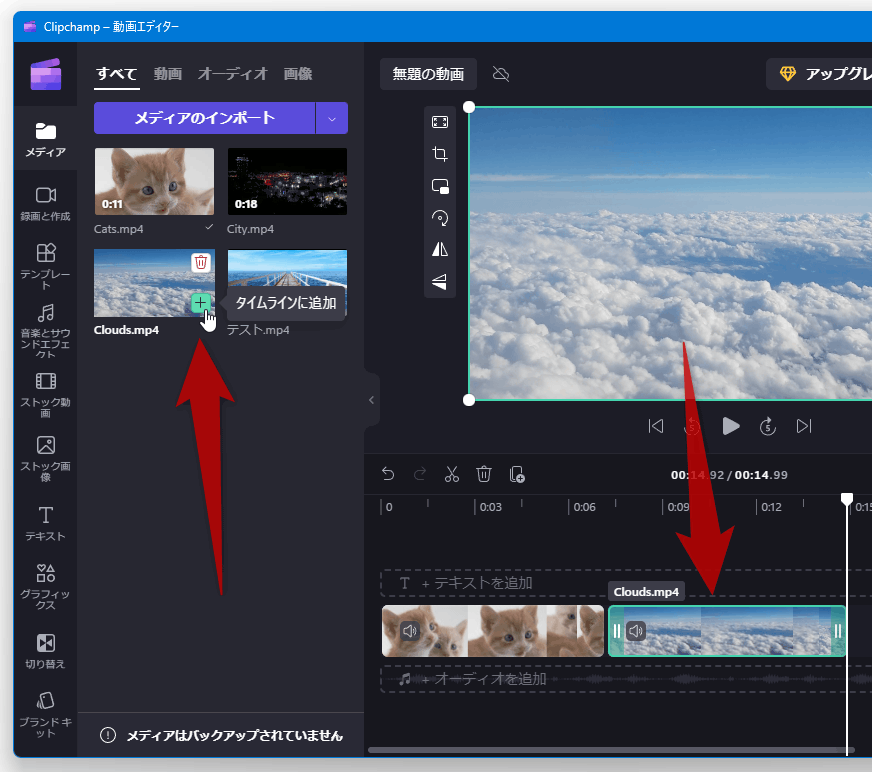
Task: Open 音楽とサウンドエフェクト panel
Action: (46, 331)
